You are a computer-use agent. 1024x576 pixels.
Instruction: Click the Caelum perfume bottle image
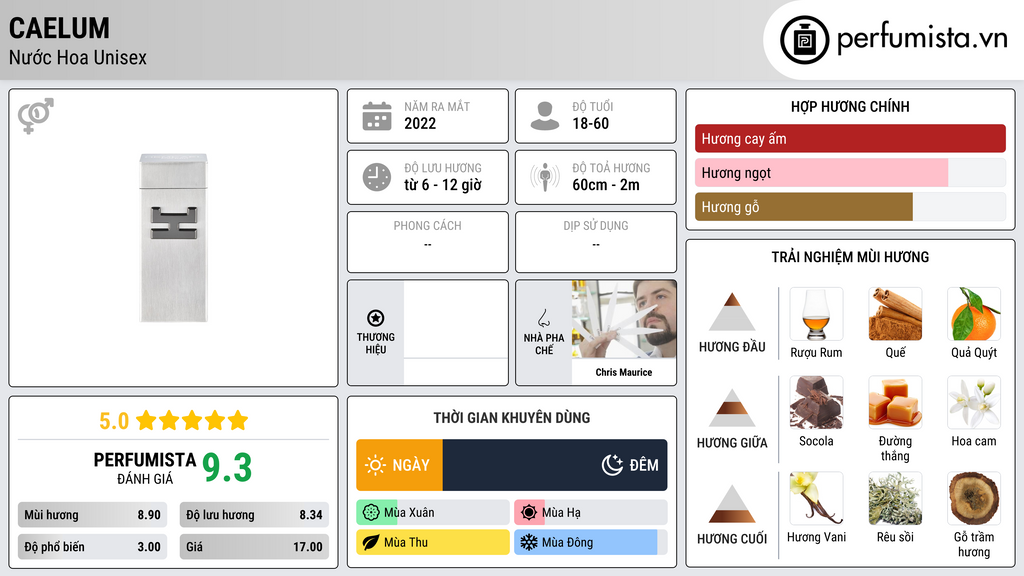click(174, 238)
